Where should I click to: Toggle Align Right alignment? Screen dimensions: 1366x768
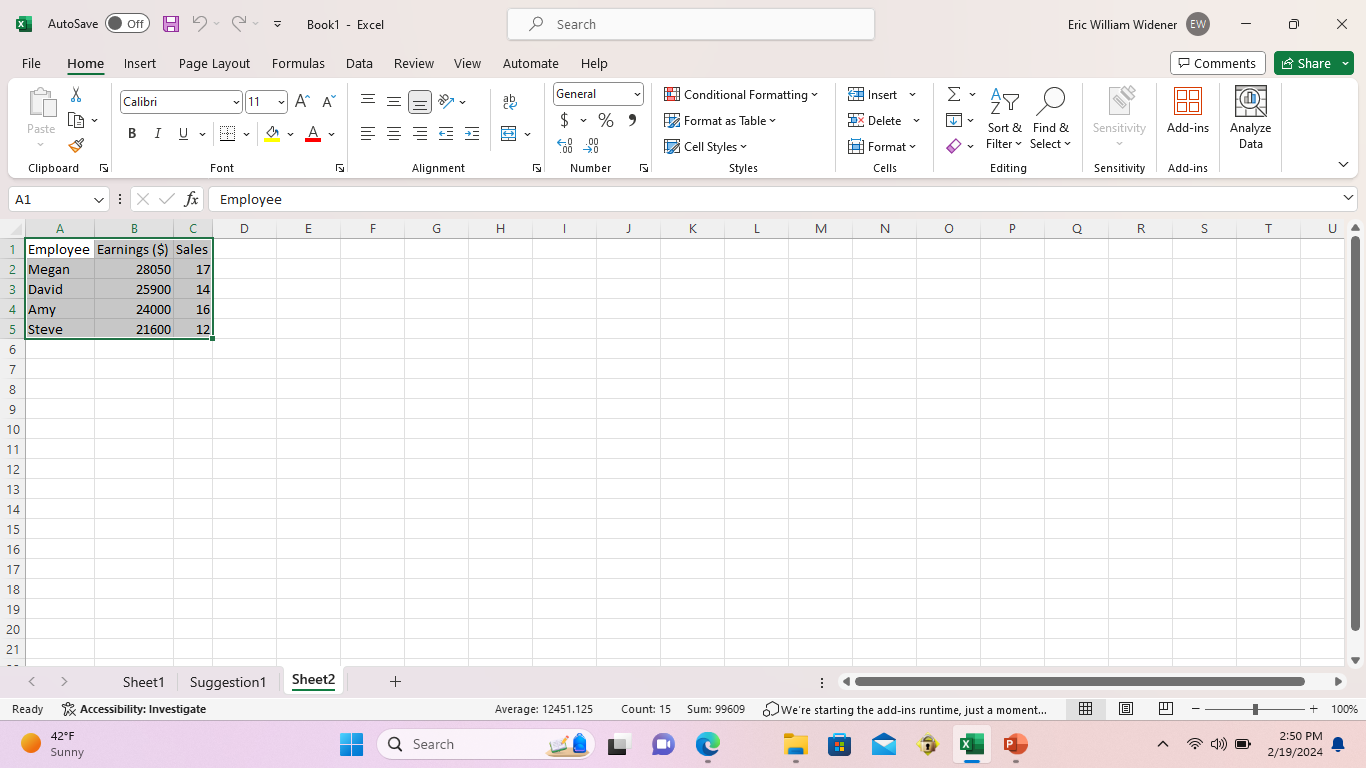420,133
